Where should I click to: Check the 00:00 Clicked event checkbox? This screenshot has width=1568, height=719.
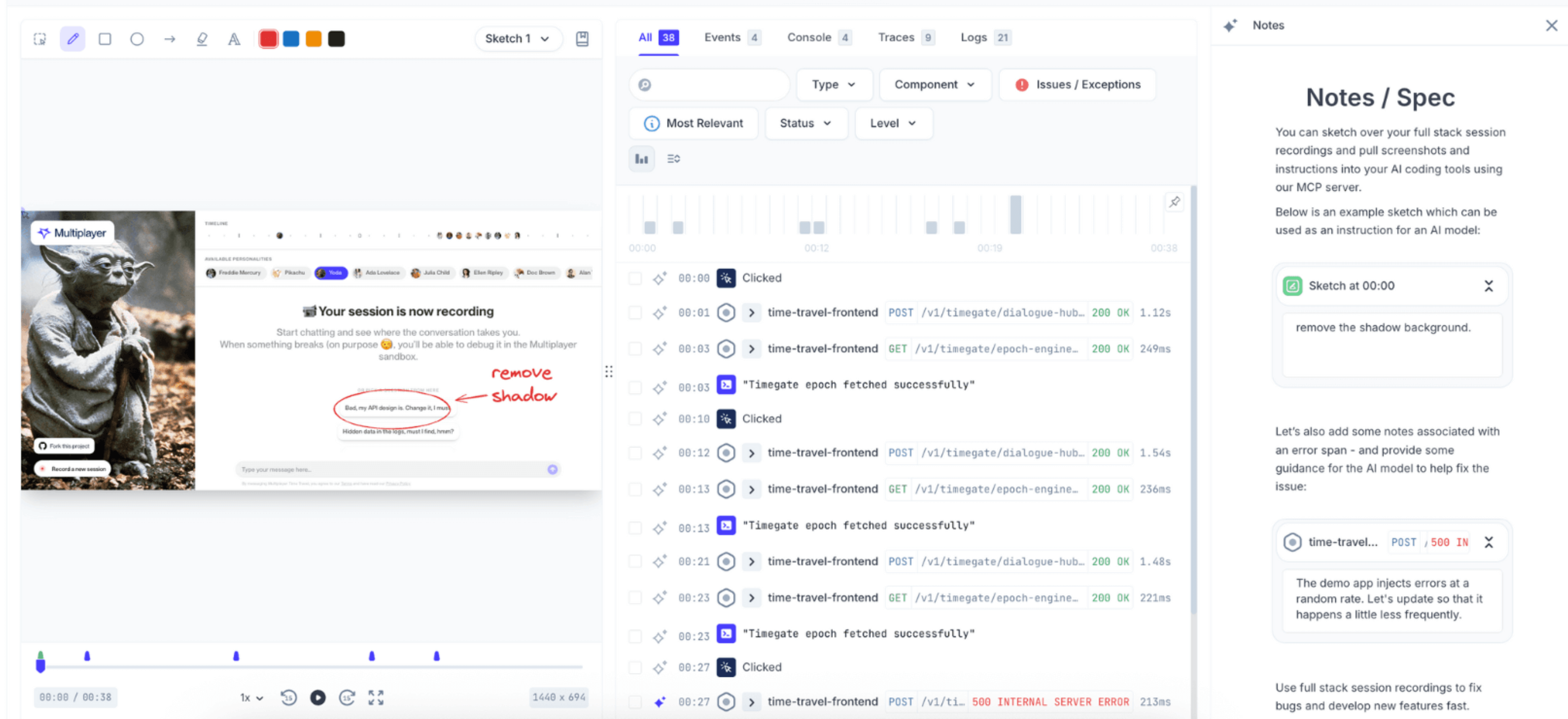click(x=635, y=278)
